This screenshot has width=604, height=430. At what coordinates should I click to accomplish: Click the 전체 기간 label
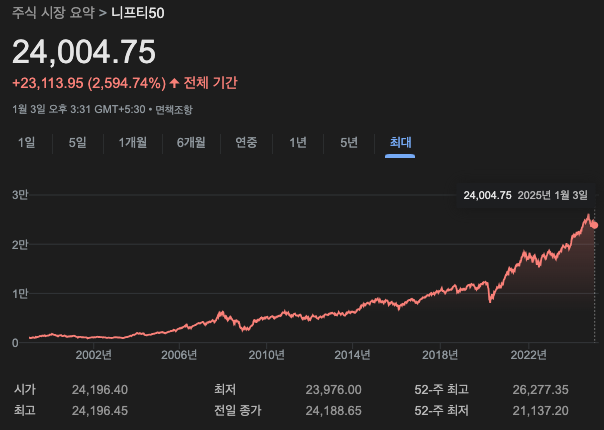210,83
